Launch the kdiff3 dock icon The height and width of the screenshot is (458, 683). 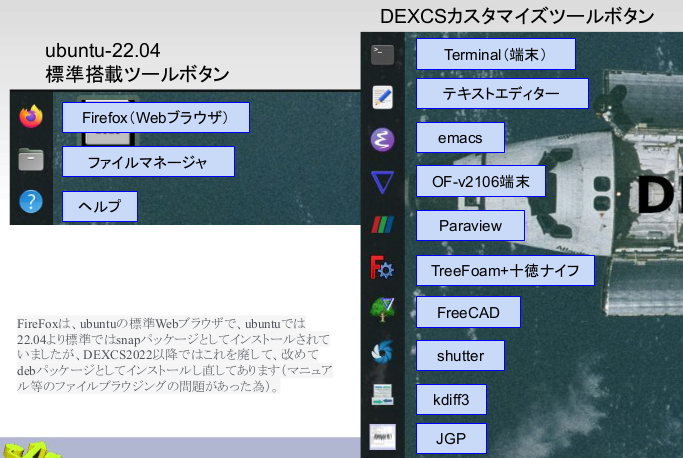(x=382, y=396)
